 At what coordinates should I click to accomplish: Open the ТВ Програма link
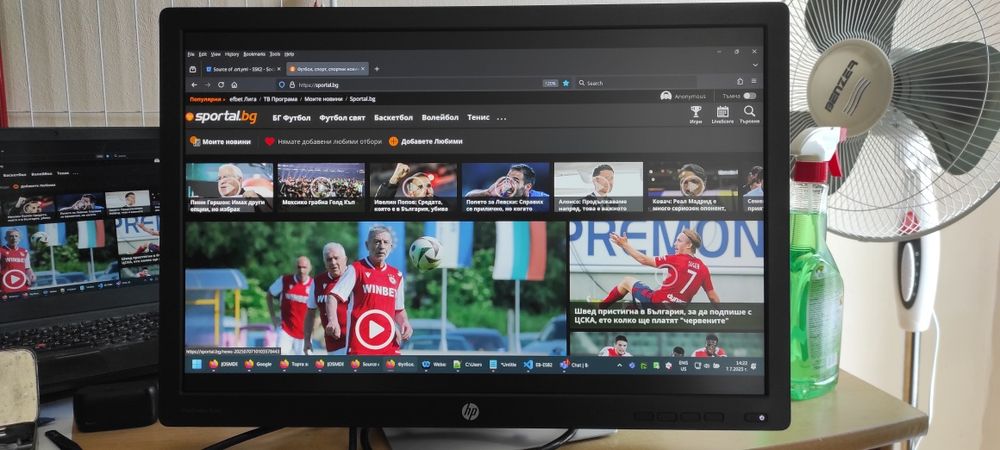click(x=281, y=99)
